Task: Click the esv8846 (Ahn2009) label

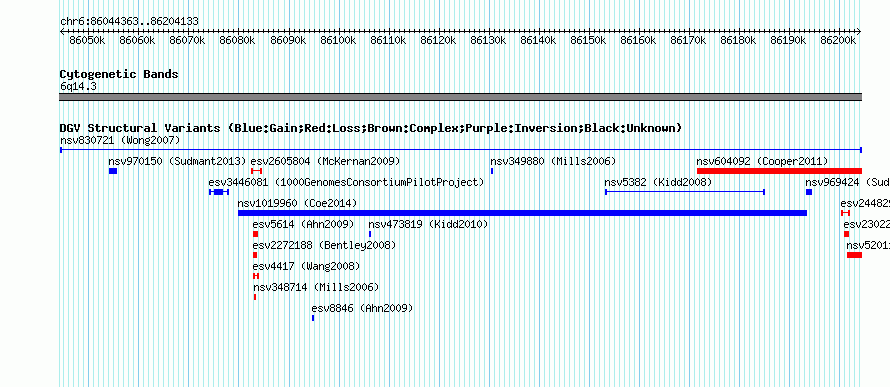Action: click(362, 308)
